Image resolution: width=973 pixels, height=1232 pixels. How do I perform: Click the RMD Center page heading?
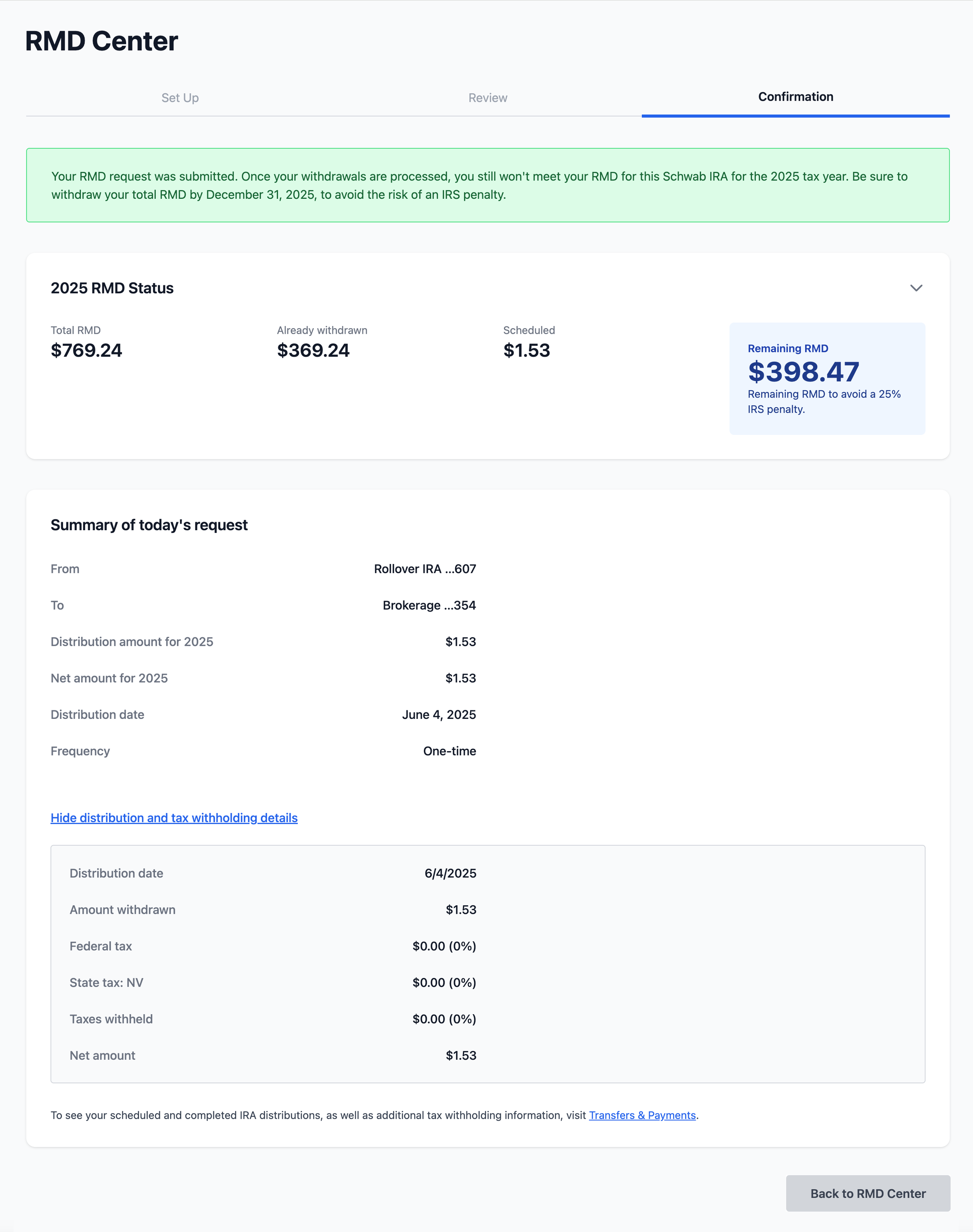(x=102, y=41)
